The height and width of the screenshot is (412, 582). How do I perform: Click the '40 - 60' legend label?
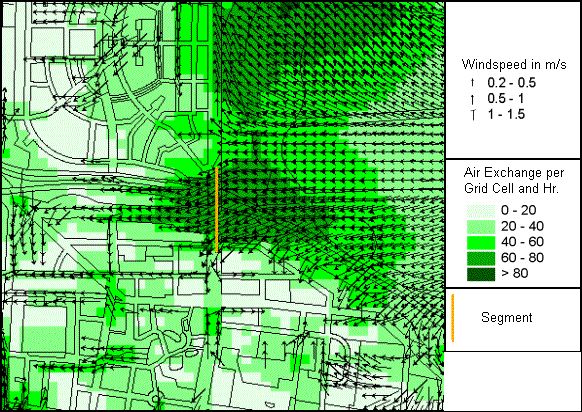click(522, 242)
